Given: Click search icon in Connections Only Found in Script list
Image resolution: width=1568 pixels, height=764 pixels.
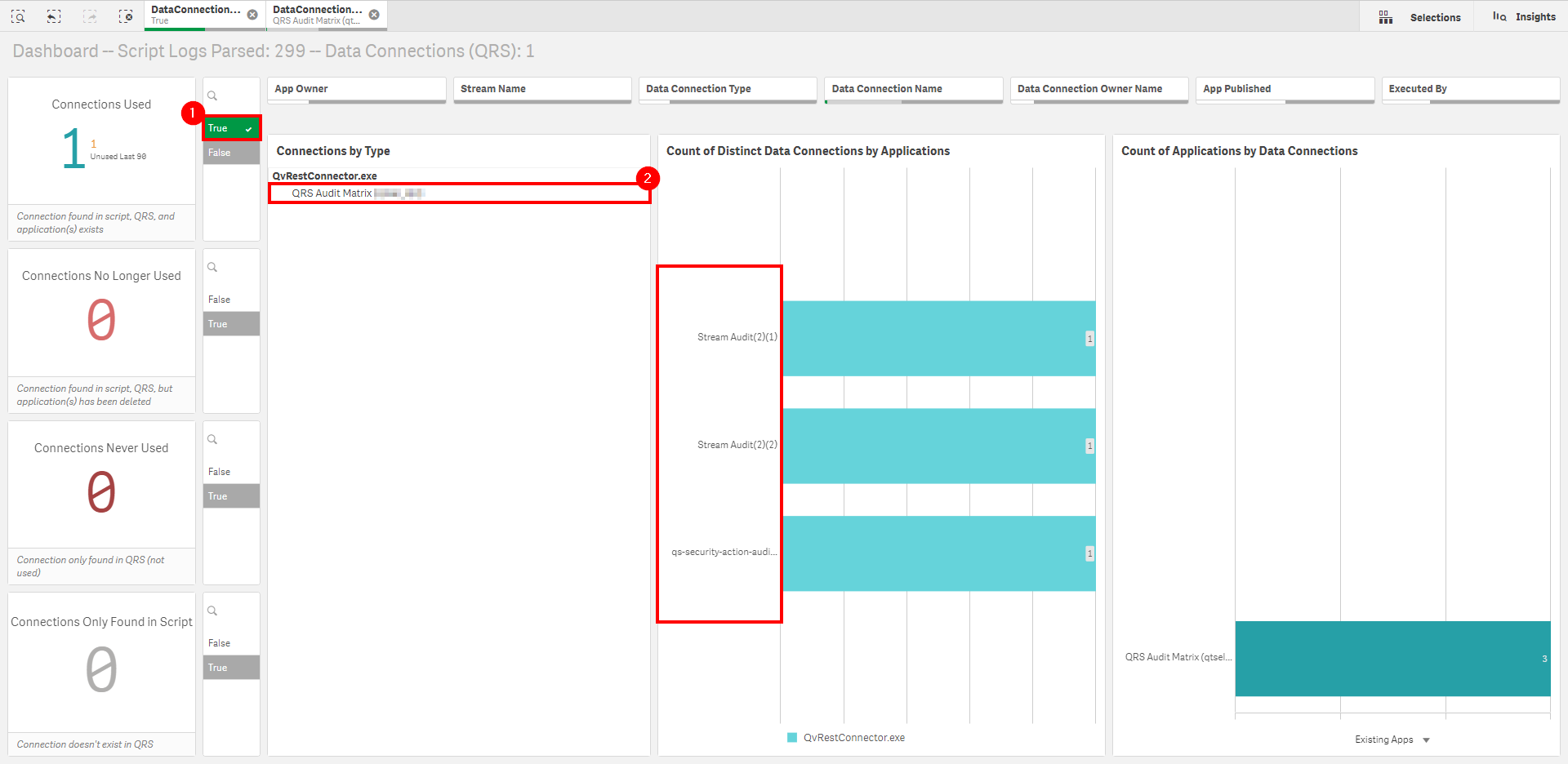Looking at the screenshot, I should click(x=212, y=611).
